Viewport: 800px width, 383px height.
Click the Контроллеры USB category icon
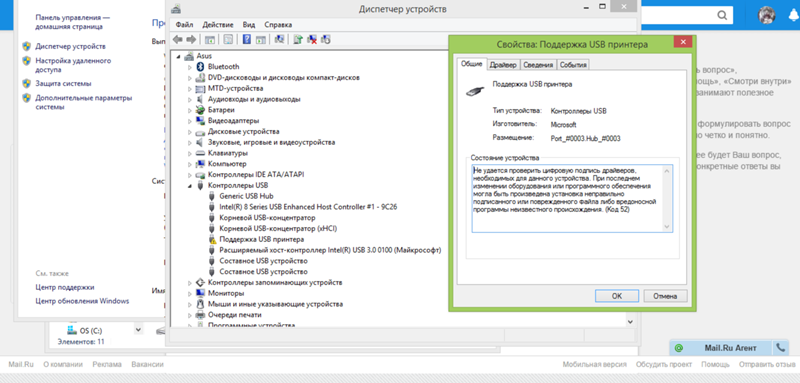click(x=200, y=186)
